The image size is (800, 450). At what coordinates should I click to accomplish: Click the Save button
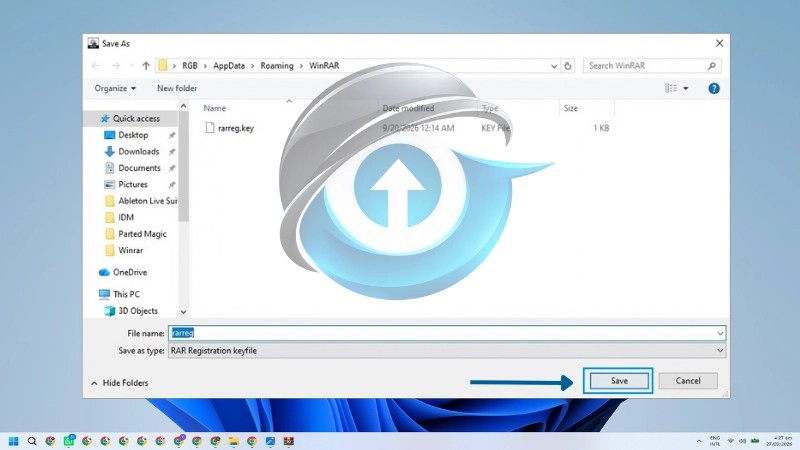(619, 381)
